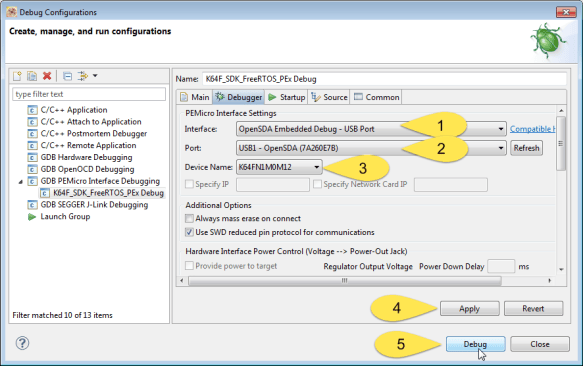Click the configuration Name field

[x=384, y=79]
